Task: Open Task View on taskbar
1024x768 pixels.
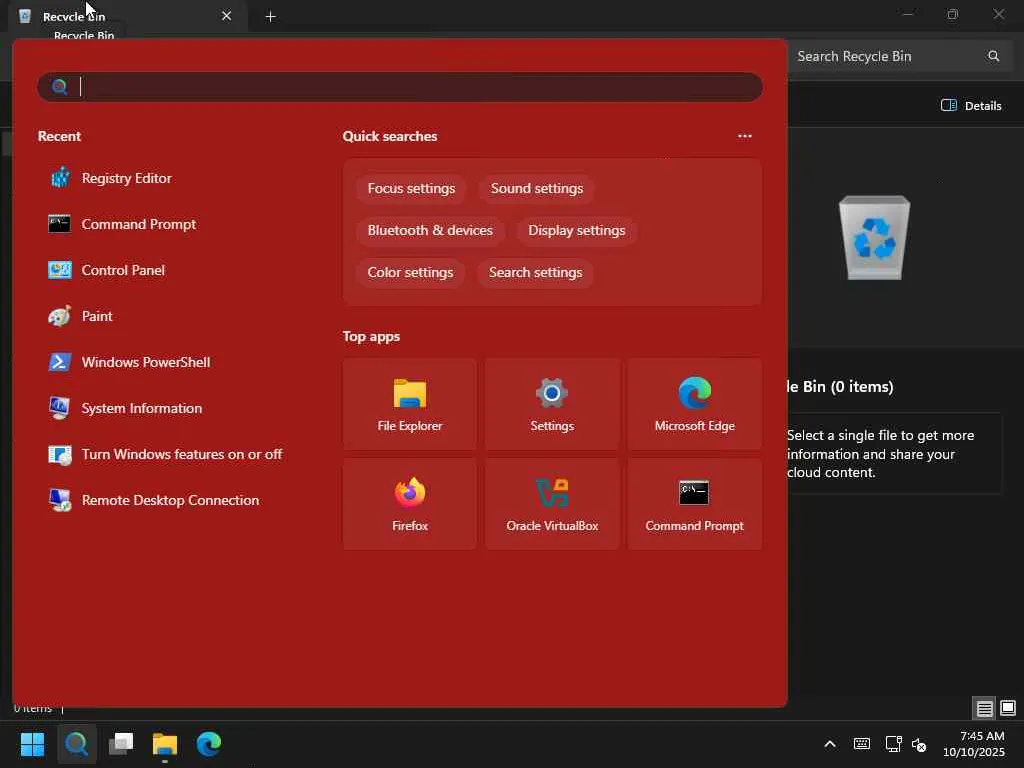Action: tap(121, 744)
